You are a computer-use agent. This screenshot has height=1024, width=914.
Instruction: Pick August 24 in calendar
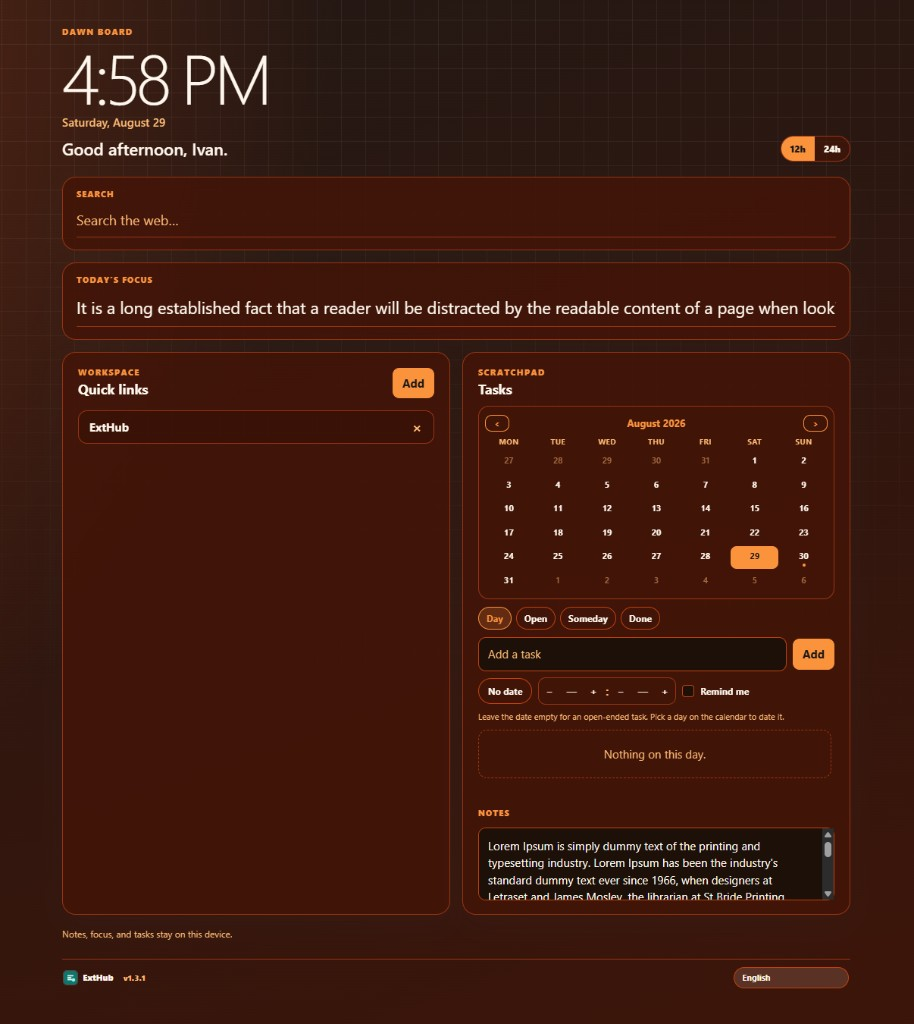pyautogui.click(x=509, y=557)
